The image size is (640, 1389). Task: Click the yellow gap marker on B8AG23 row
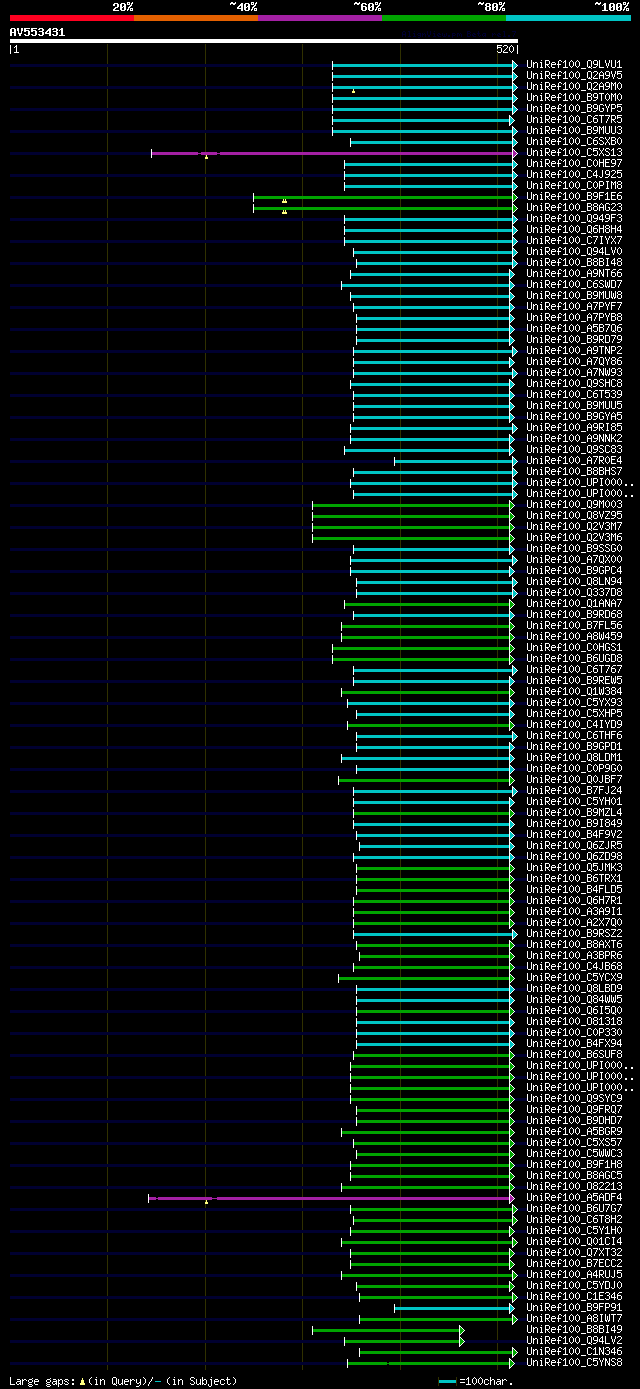284,211
